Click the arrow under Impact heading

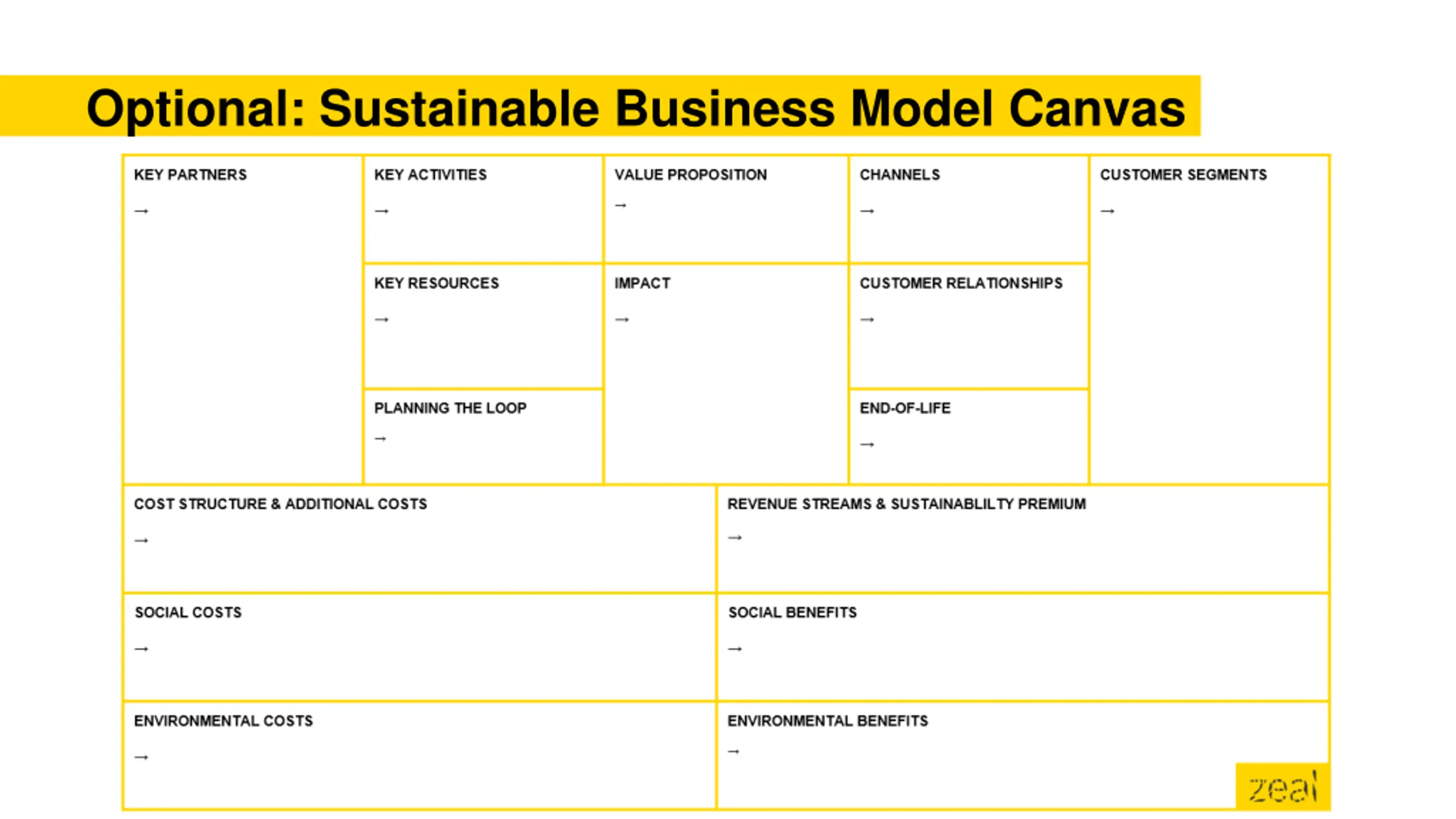tap(622, 320)
